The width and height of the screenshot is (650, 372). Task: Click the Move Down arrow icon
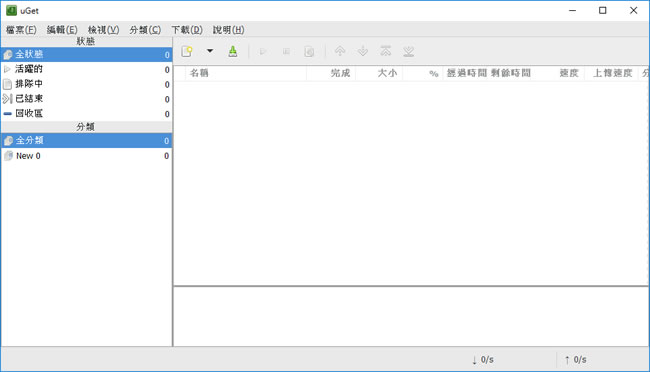click(x=363, y=51)
